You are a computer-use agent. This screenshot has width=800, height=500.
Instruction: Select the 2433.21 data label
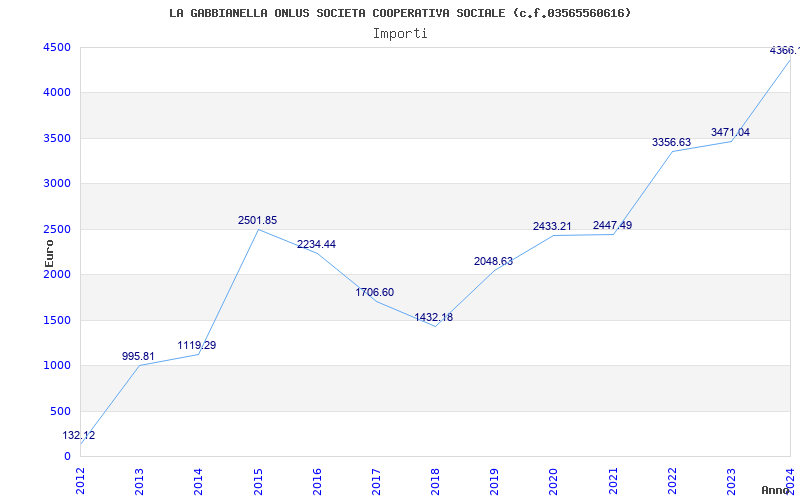point(552,226)
